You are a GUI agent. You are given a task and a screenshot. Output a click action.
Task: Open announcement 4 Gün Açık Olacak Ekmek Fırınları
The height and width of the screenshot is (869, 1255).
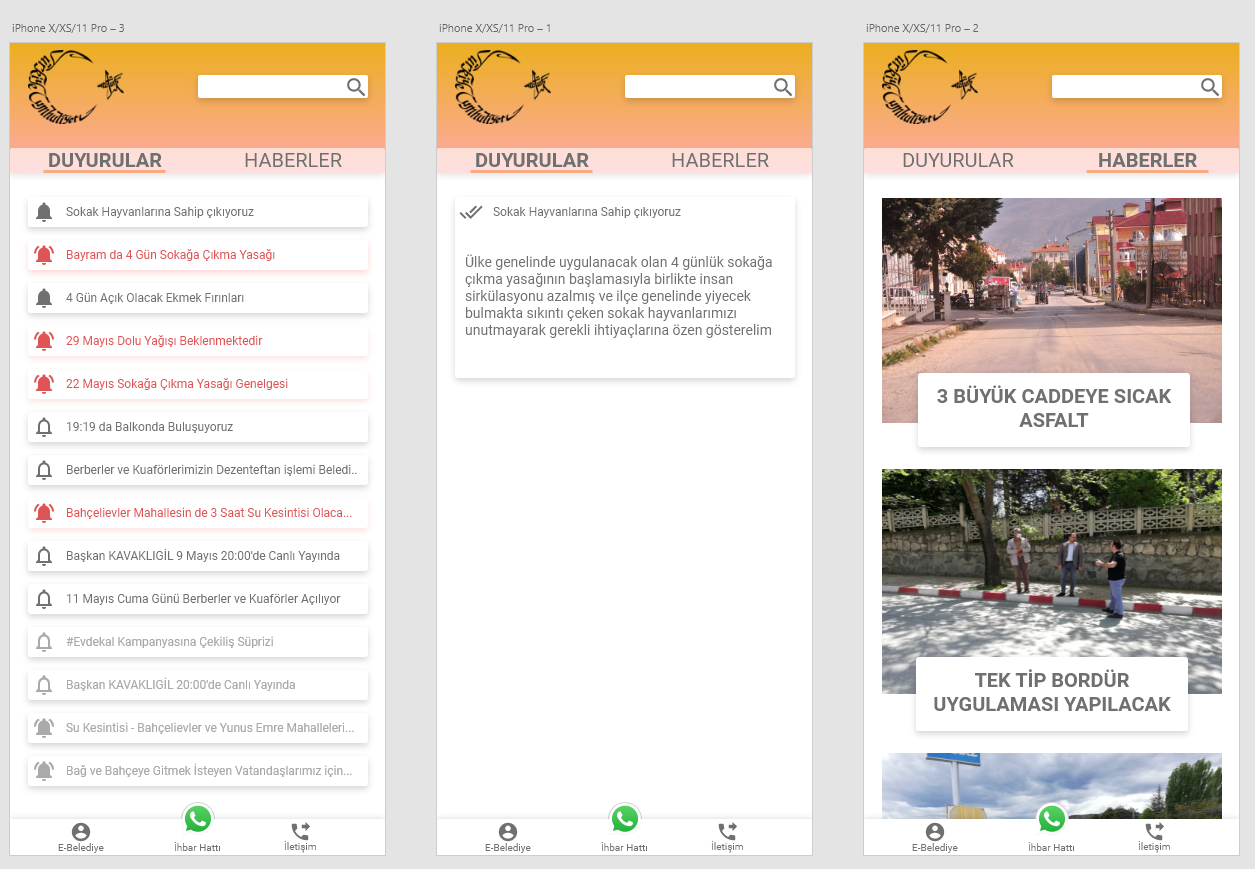[198, 298]
